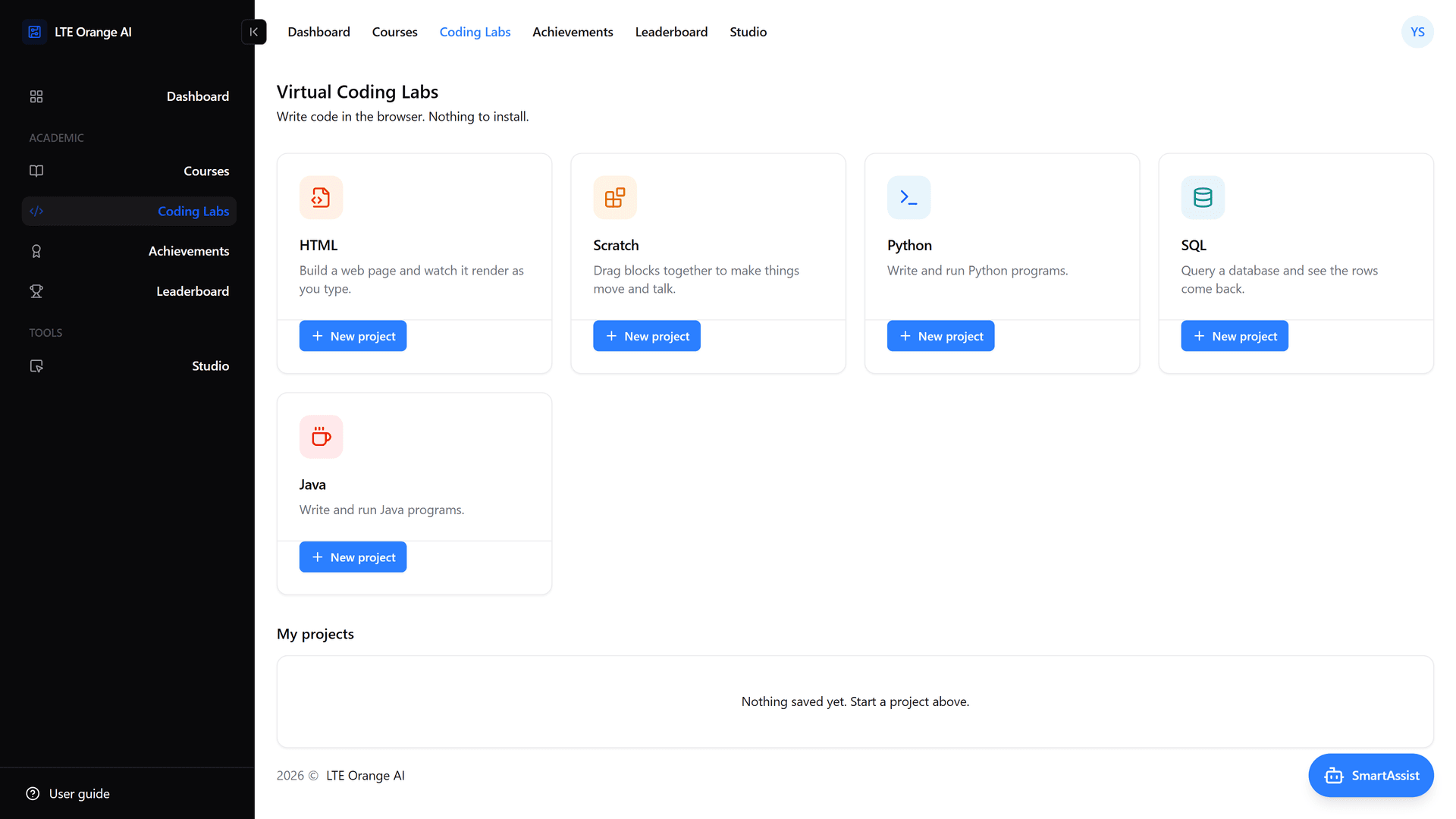Viewport: 1456px width, 819px height.
Task: Click the Courses book icon in sidebar
Action: tap(36, 171)
